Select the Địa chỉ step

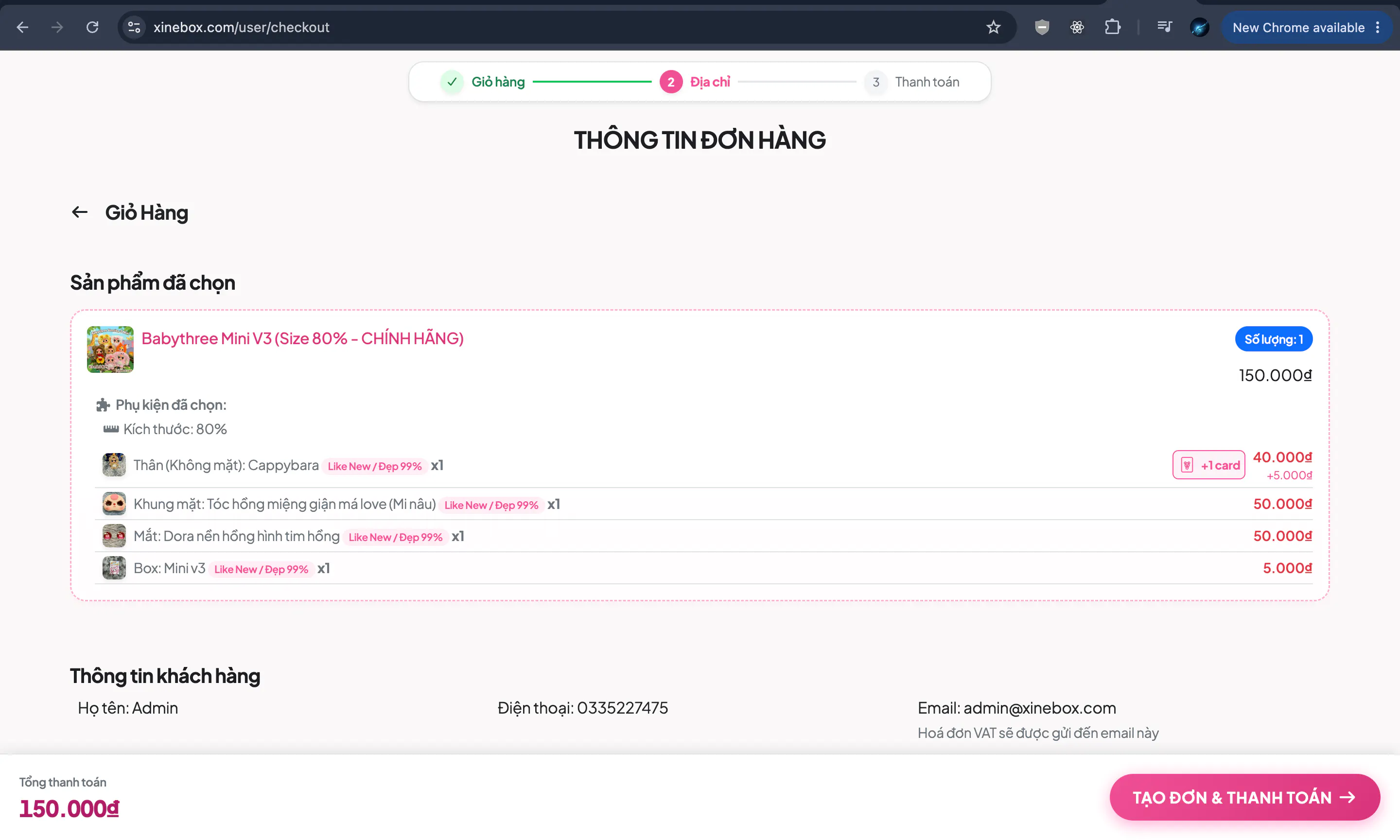(710, 82)
